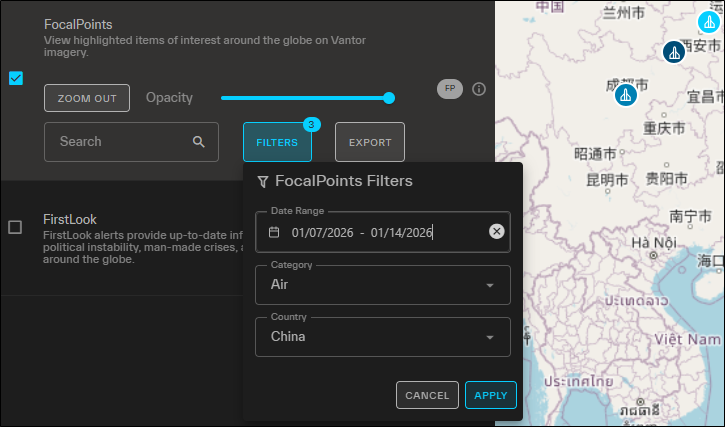Viewport: 725px width, 427px height.
Task: Enable the FirstLook layer checkbox
Action: coord(16,227)
